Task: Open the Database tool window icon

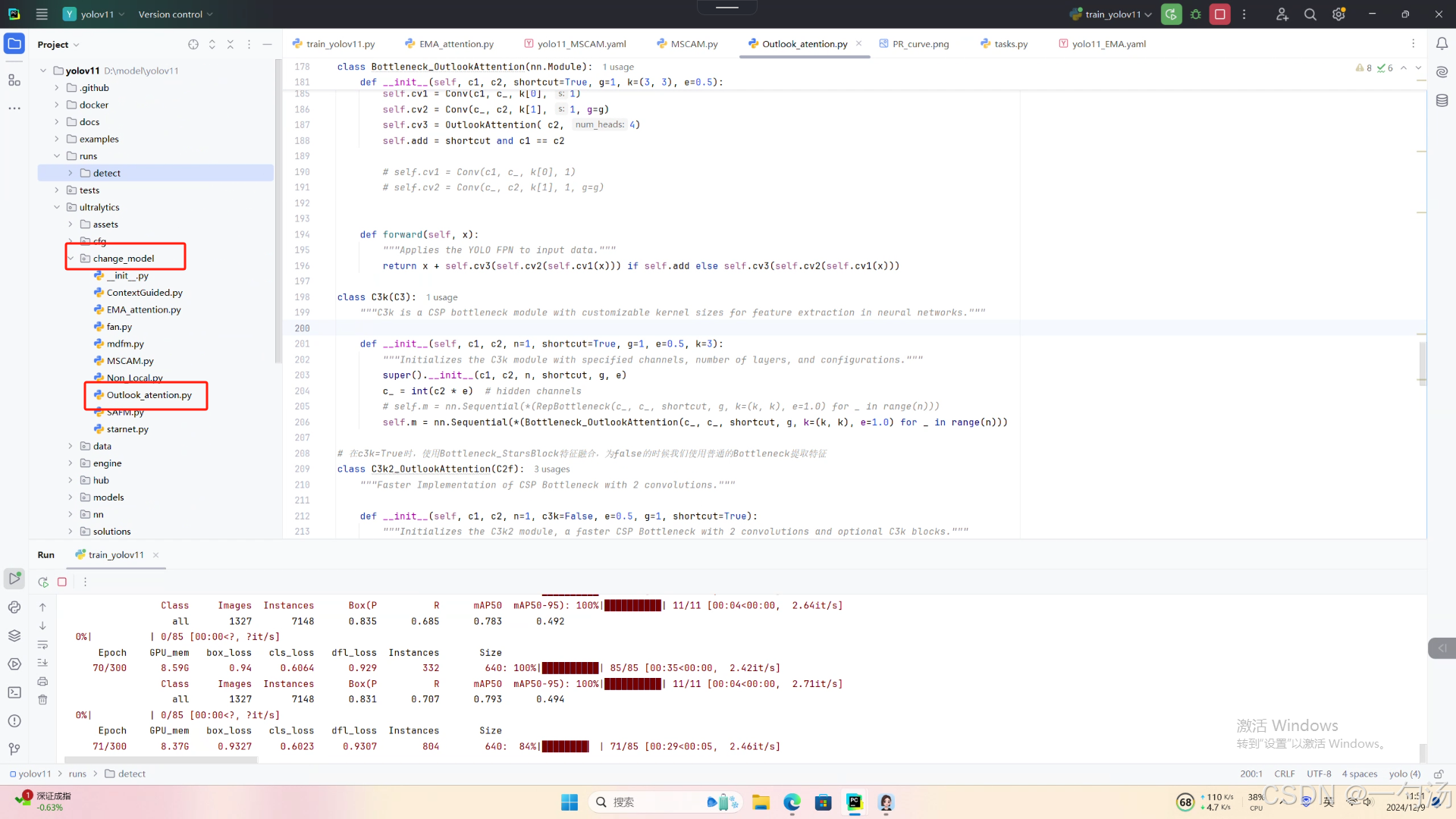Action: (1442, 101)
